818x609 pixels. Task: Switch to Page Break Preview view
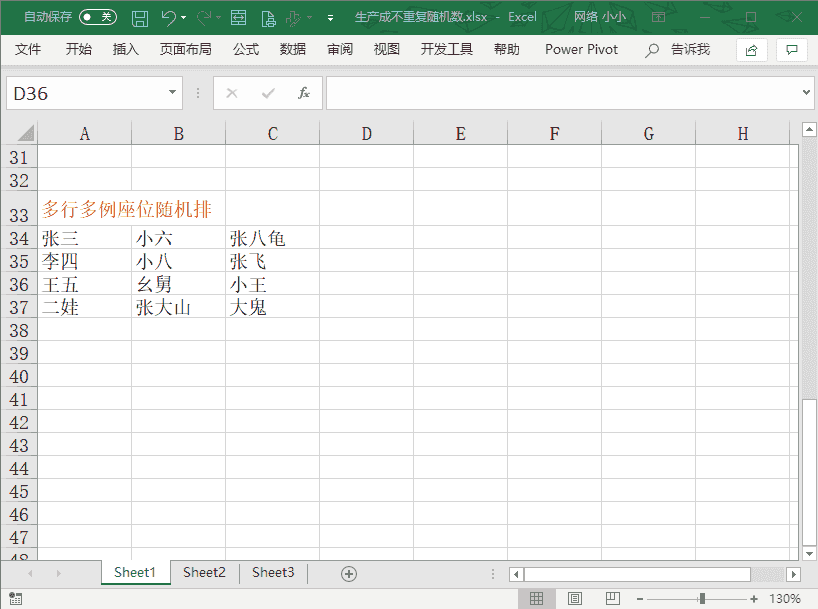[x=611, y=598]
